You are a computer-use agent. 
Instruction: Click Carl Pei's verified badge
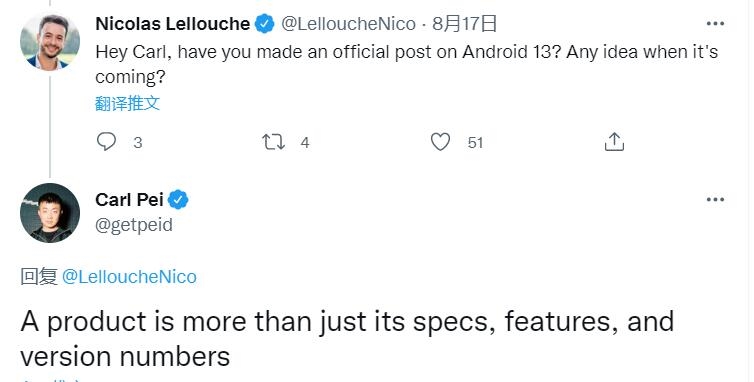click(178, 200)
